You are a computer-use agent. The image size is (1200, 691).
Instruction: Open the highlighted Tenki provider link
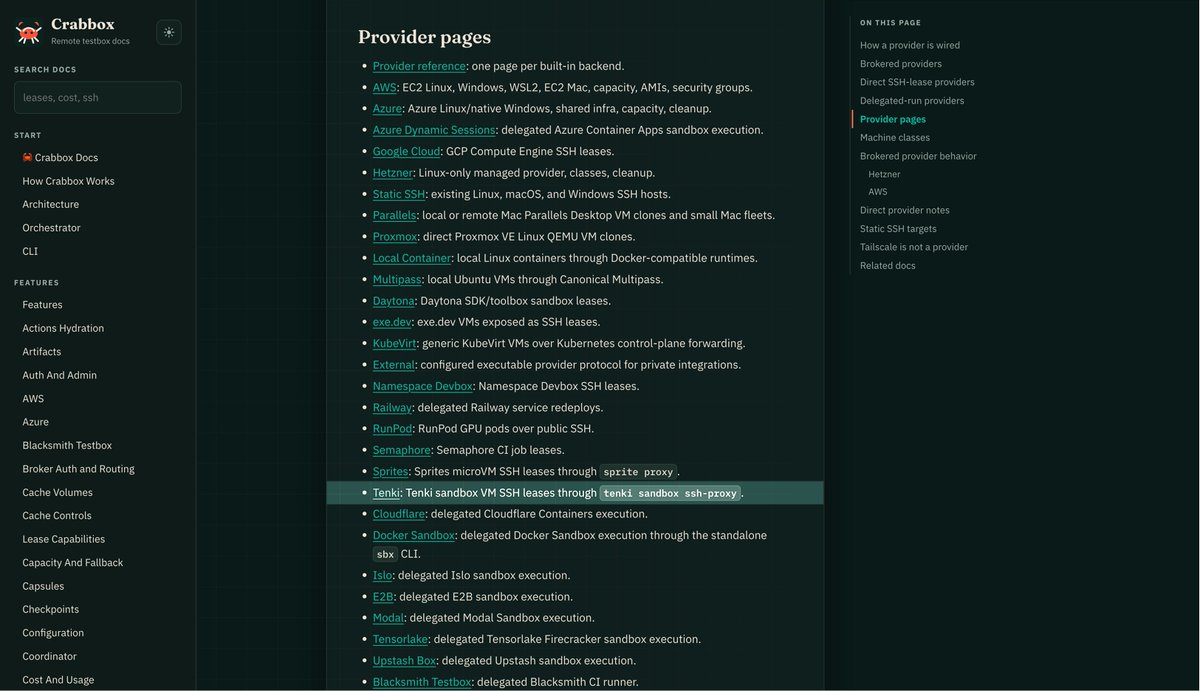[x=386, y=492]
